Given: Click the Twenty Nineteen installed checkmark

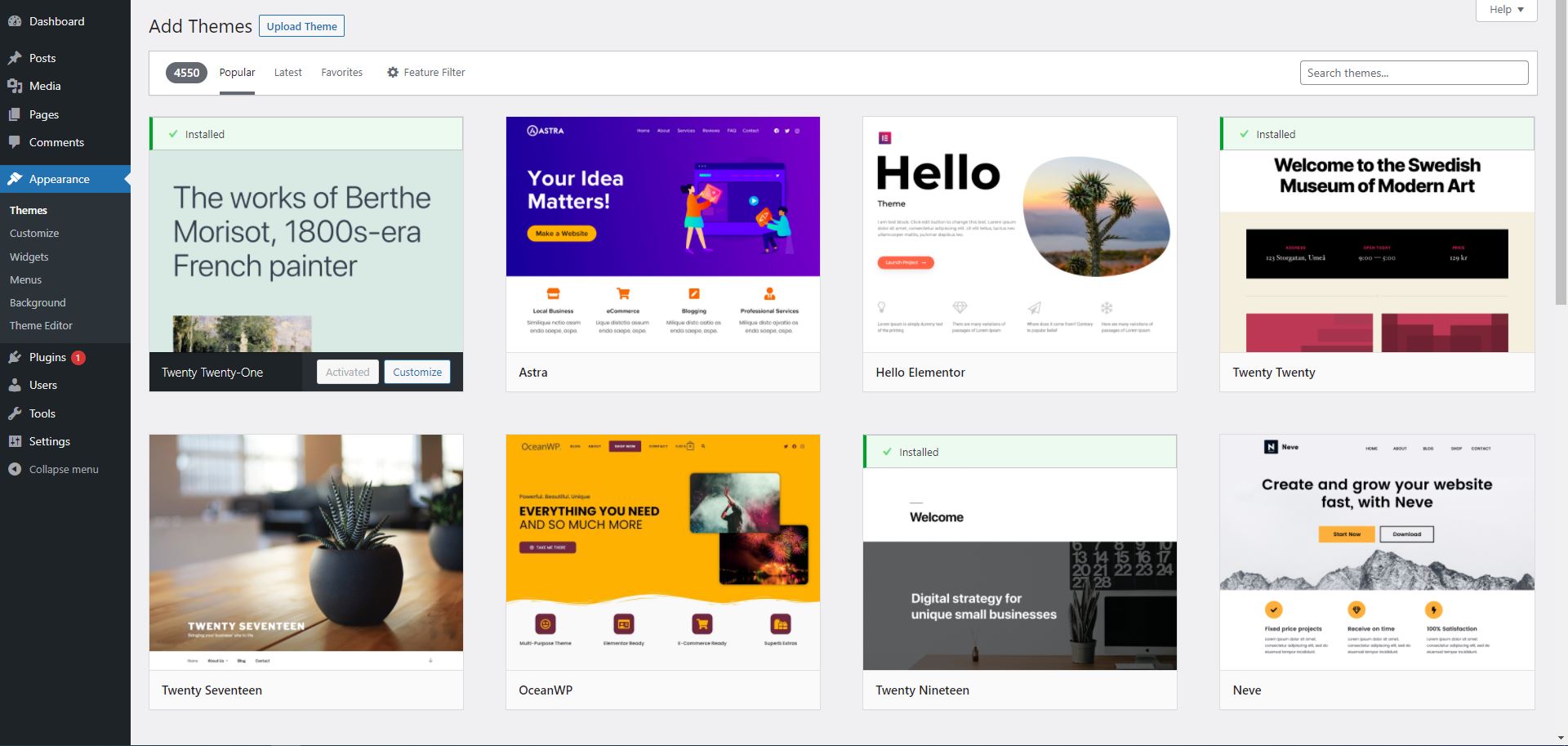Looking at the screenshot, I should click(x=887, y=452).
